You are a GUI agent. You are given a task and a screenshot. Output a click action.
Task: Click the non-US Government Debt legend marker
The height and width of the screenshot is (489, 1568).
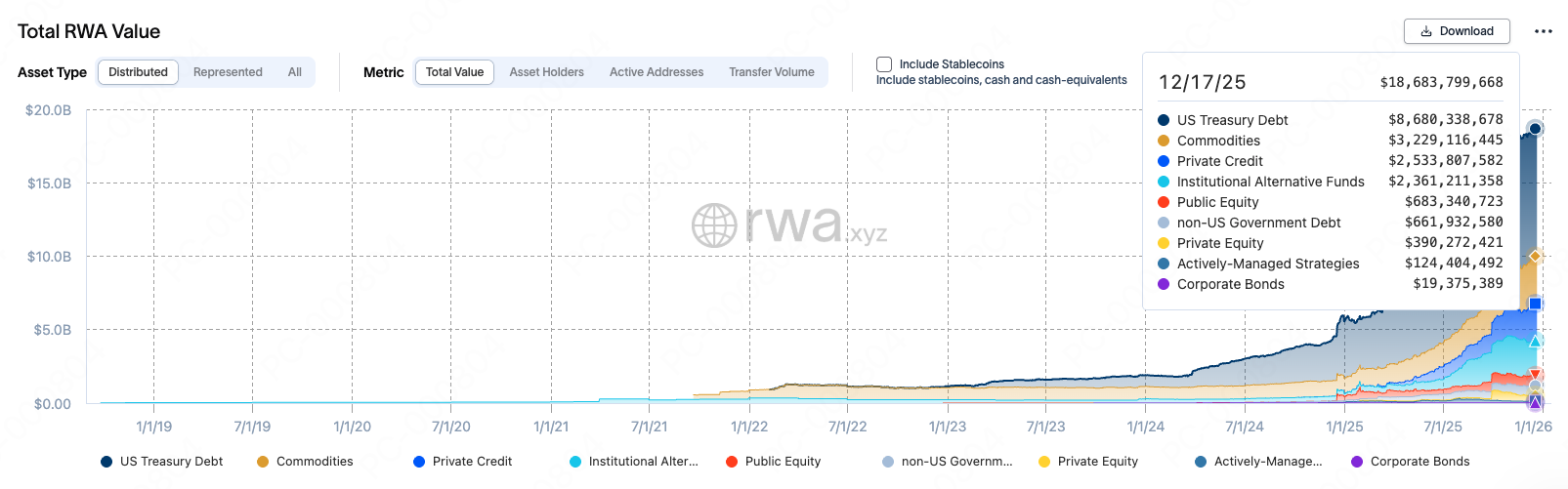click(888, 462)
